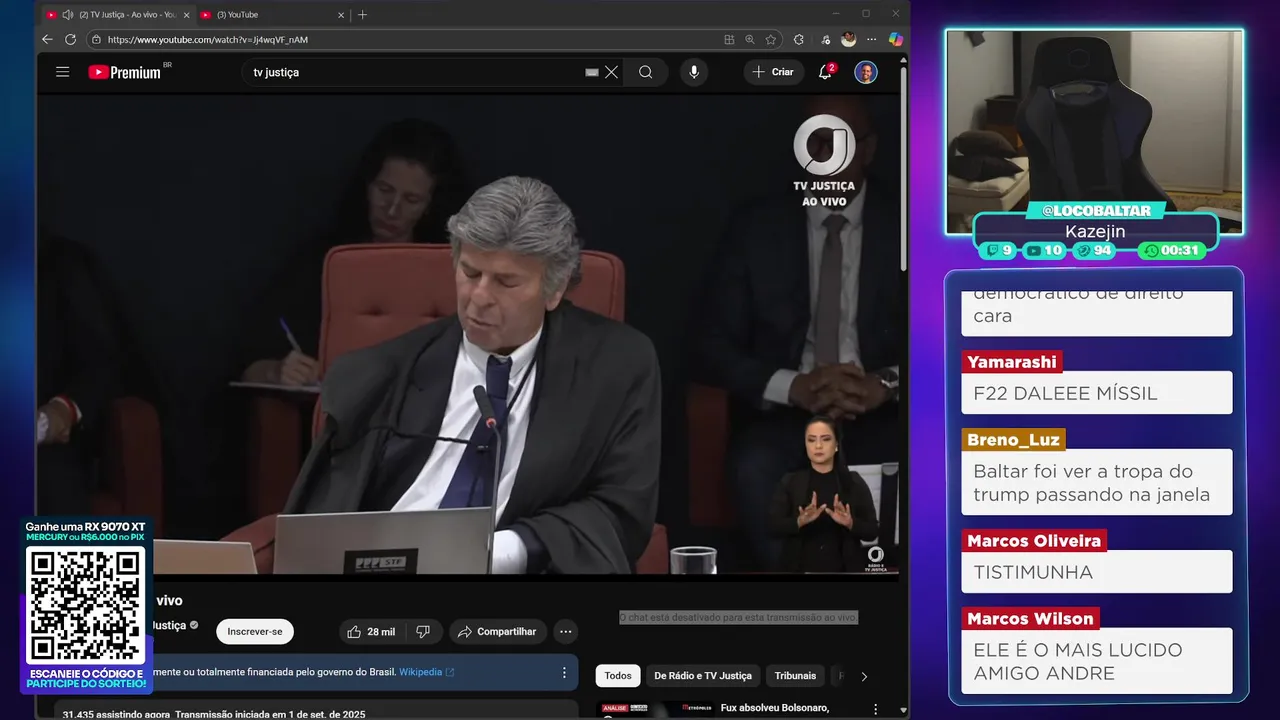Open the browser apps grid icon in address bar

[x=729, y=40]
